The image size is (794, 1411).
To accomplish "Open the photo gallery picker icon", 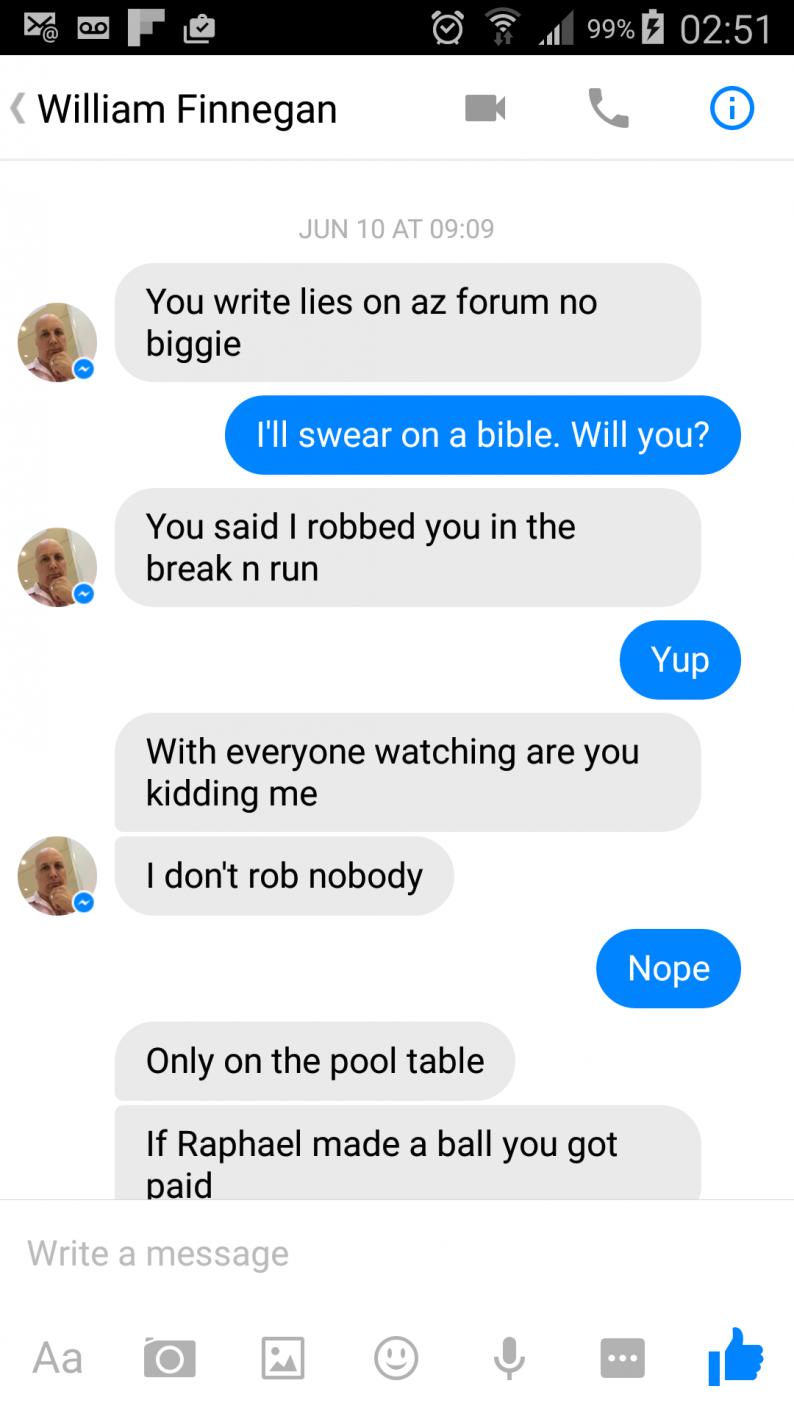I will pos(283,1358).
